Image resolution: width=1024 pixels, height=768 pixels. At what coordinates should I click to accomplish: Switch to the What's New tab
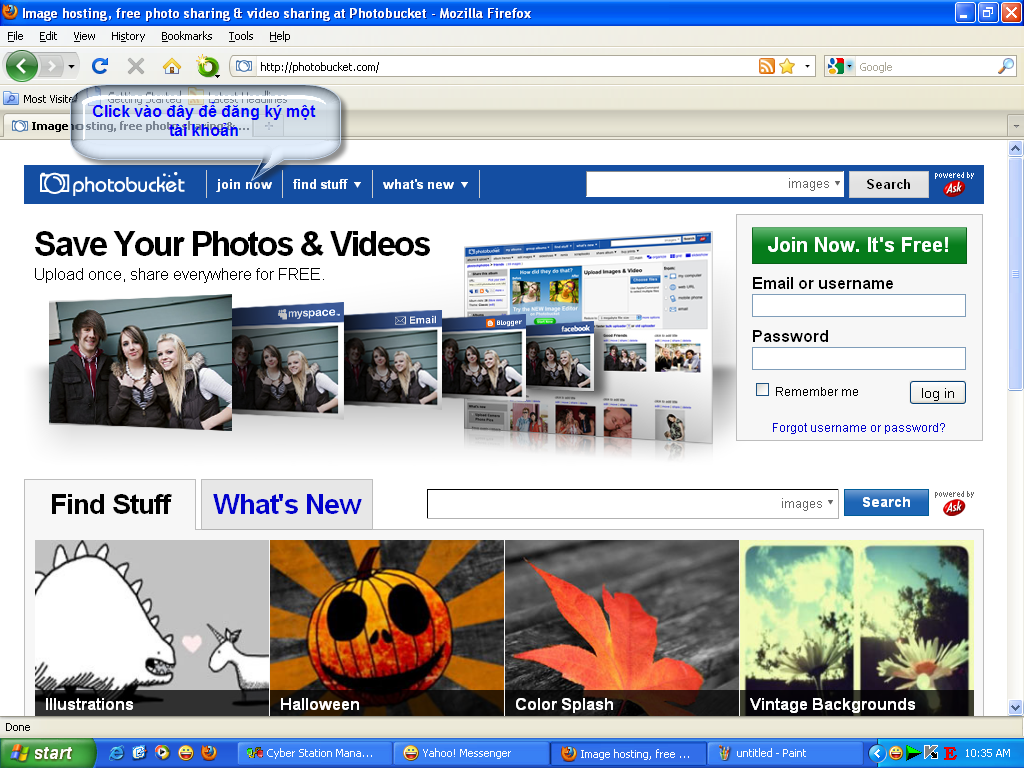click(x=287, y=504)
